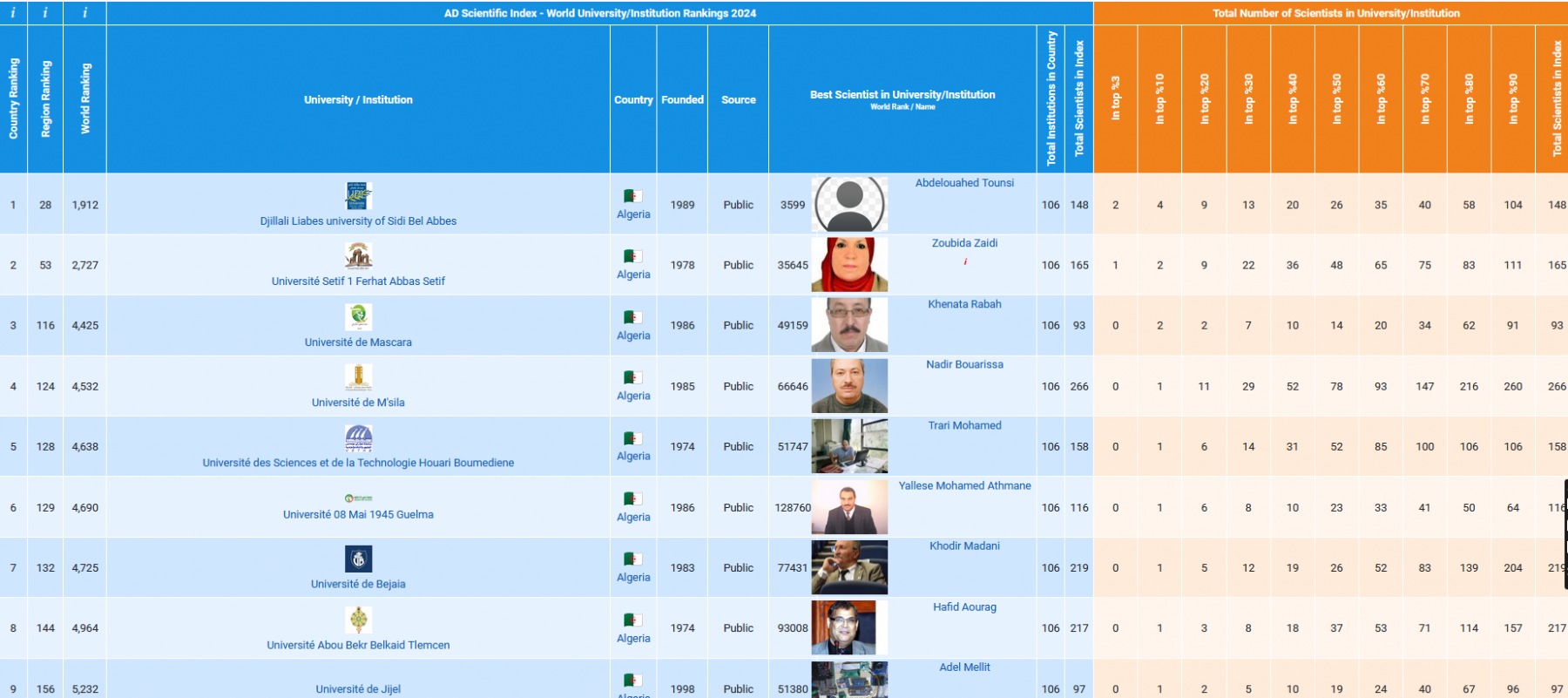The width and height of the screenshot is (1568, 698).
Task: Open Université de Mascara link
Action: (358, 342)
